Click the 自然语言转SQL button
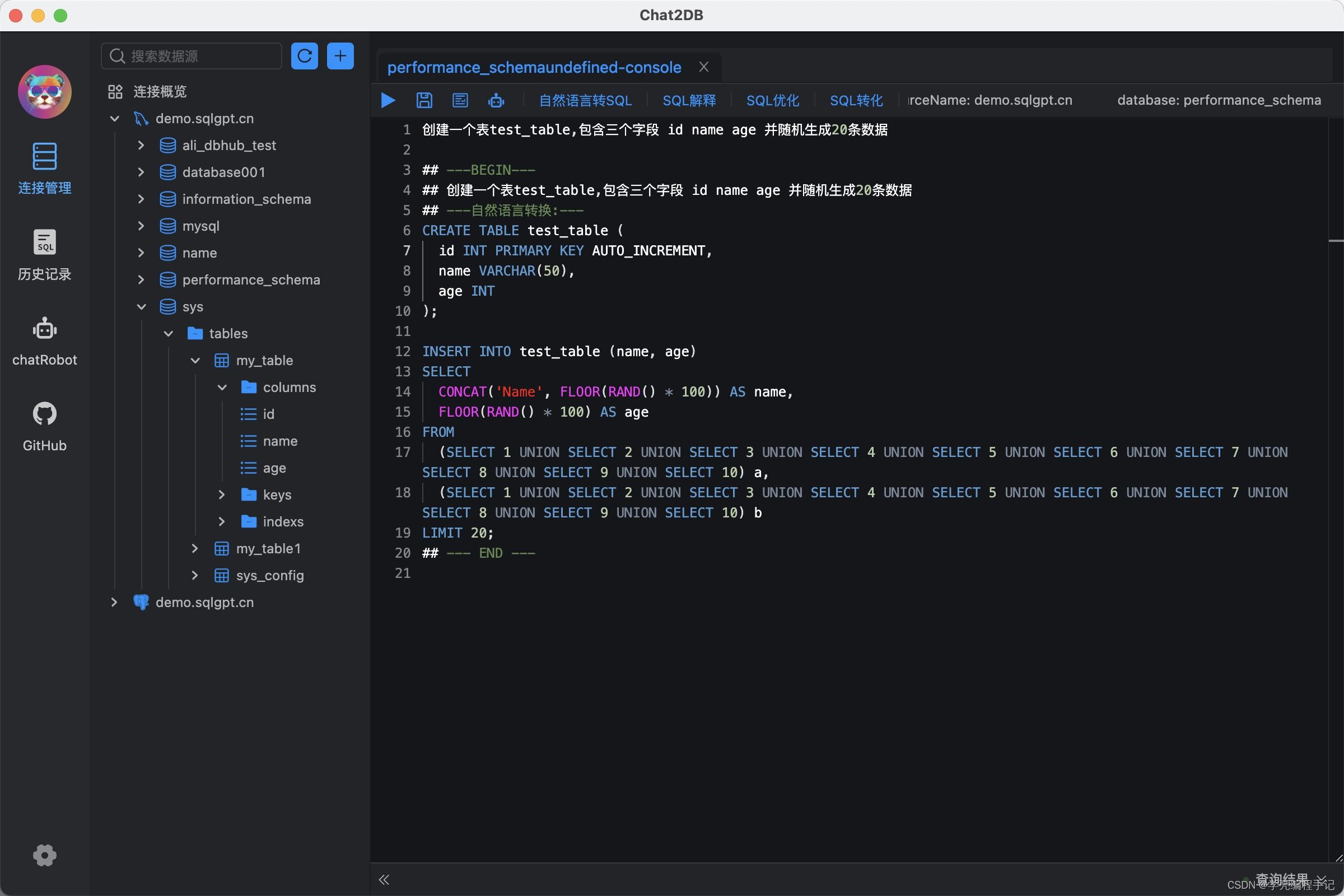1344x896 pixels. point(585,100)
